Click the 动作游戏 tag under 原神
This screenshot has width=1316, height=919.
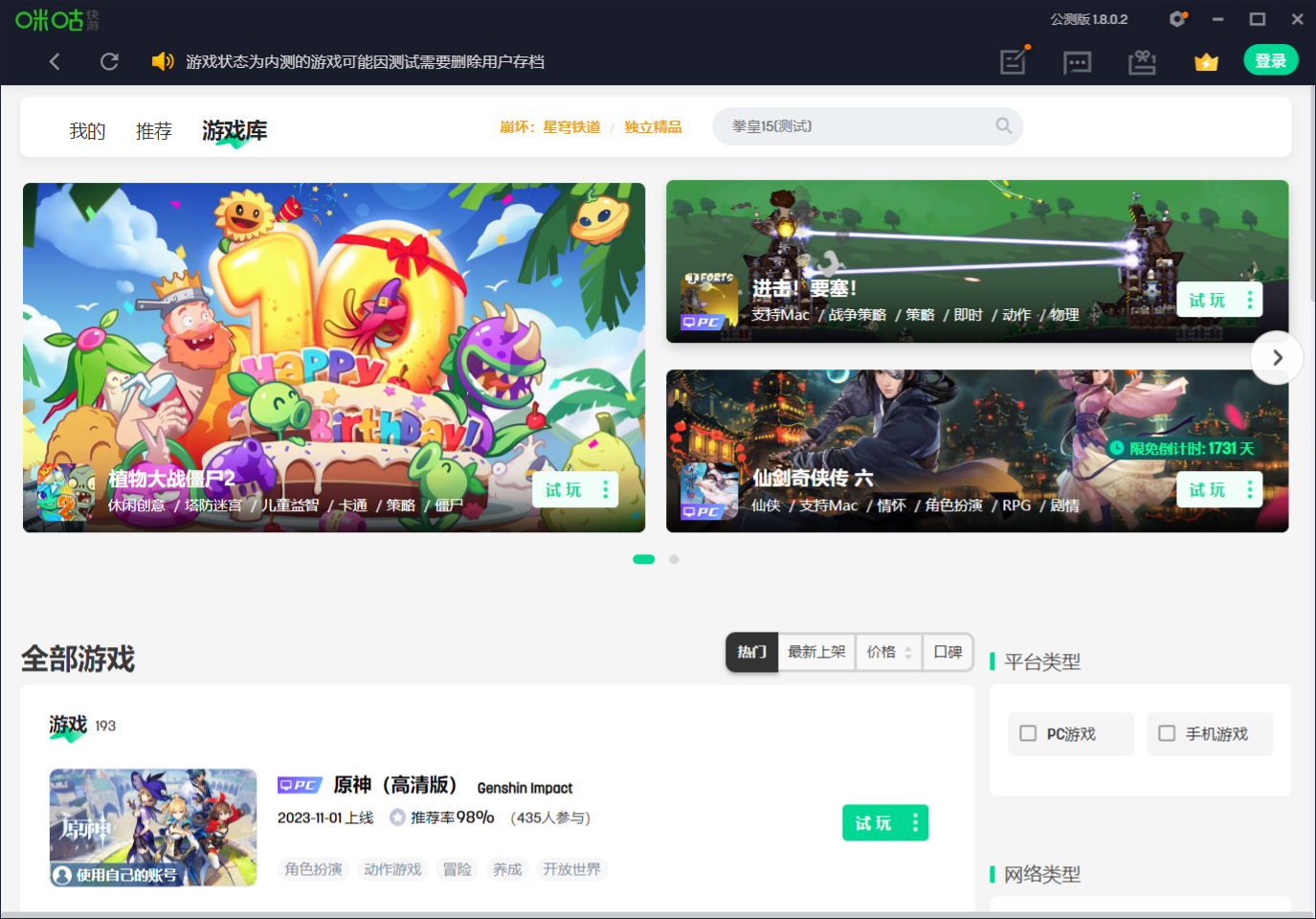(392, 869)
